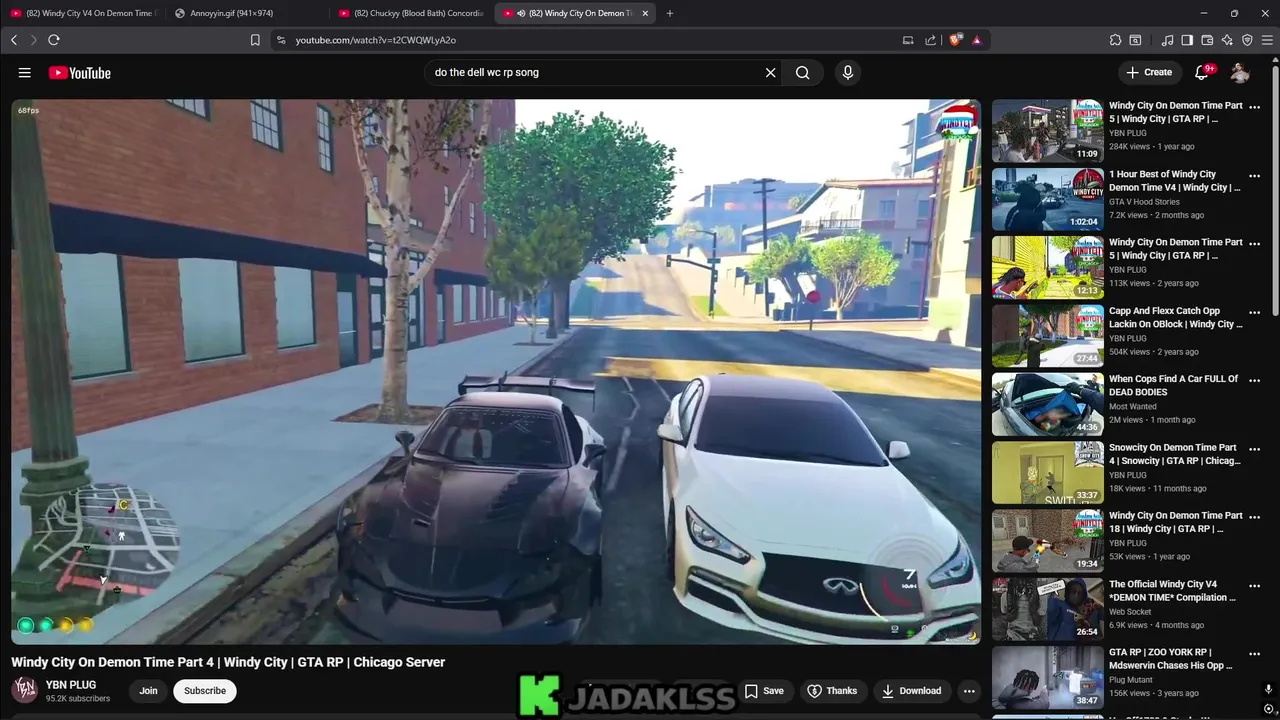This screenshot has height=720, width=1280.
Task: Switch to Chuckyy (Blood Bath) Concordia tab
Action: click(x=410, y=13)
